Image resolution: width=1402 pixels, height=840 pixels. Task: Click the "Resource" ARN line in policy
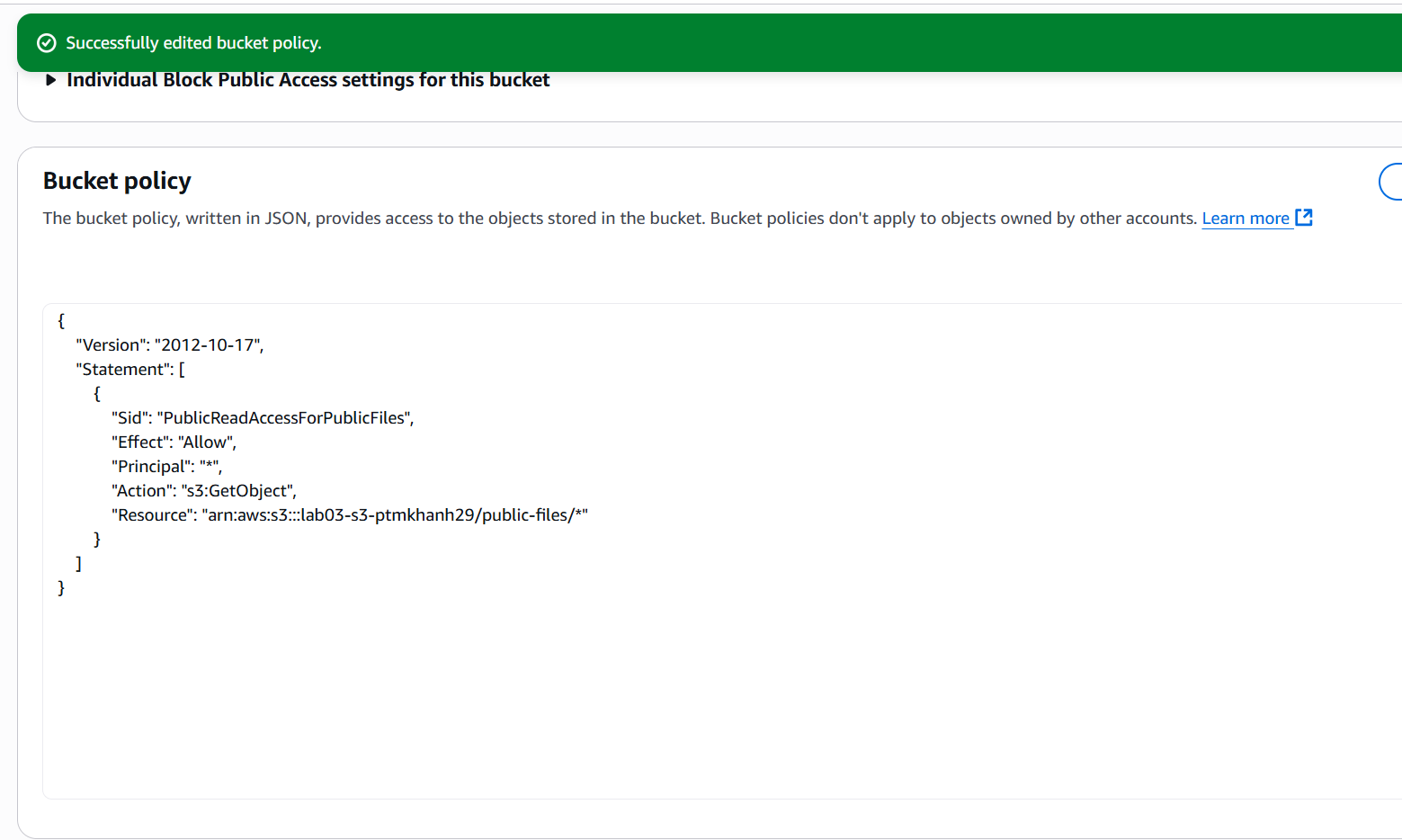point(350,514)
